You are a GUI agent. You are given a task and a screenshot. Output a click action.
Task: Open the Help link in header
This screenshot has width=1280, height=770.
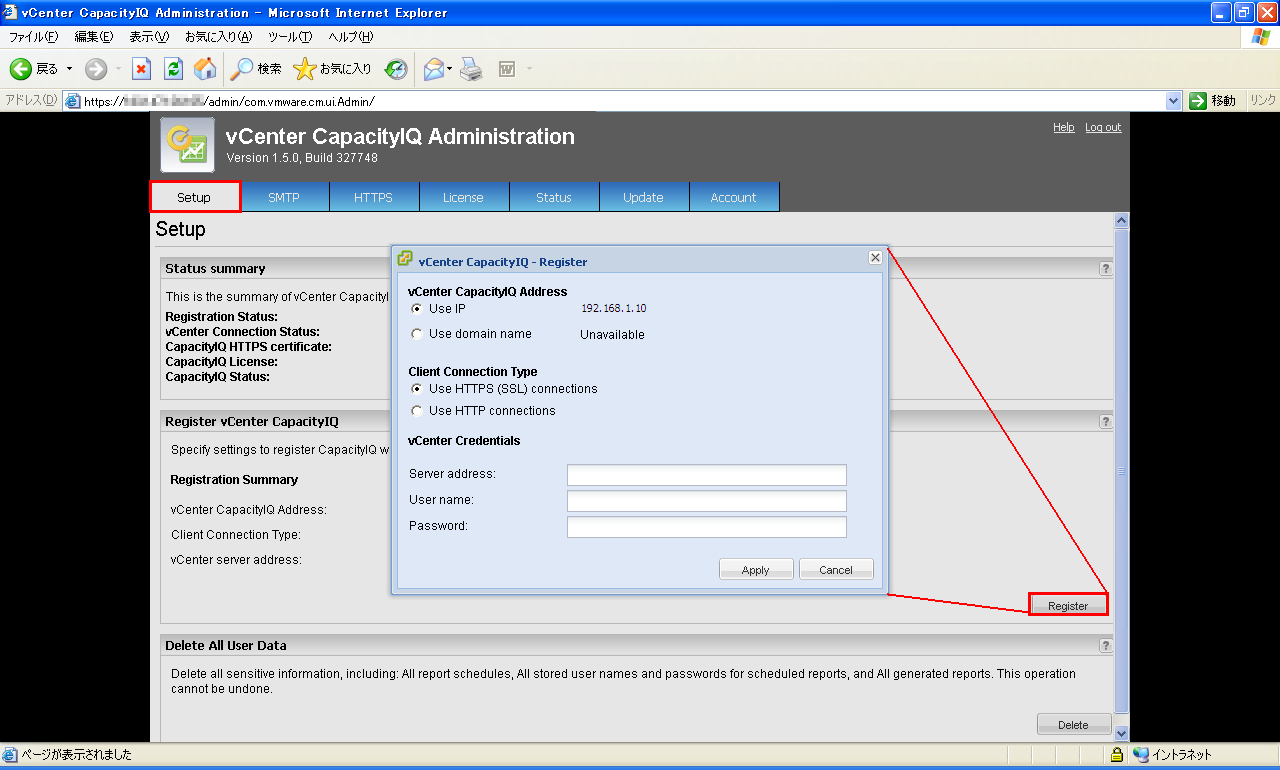1063,127
